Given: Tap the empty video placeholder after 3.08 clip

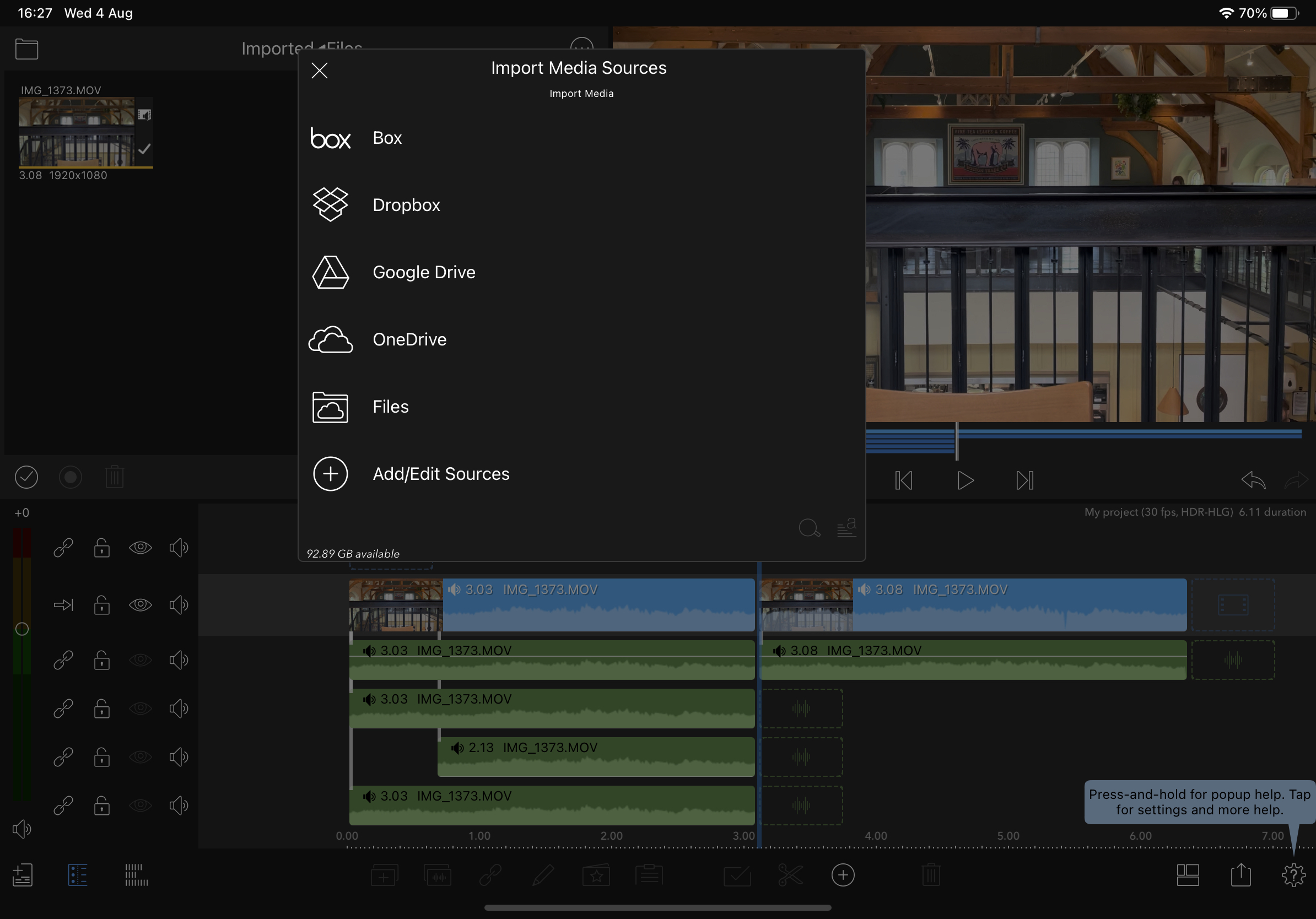Looking at the screenshot, I should click(1233, 605).
